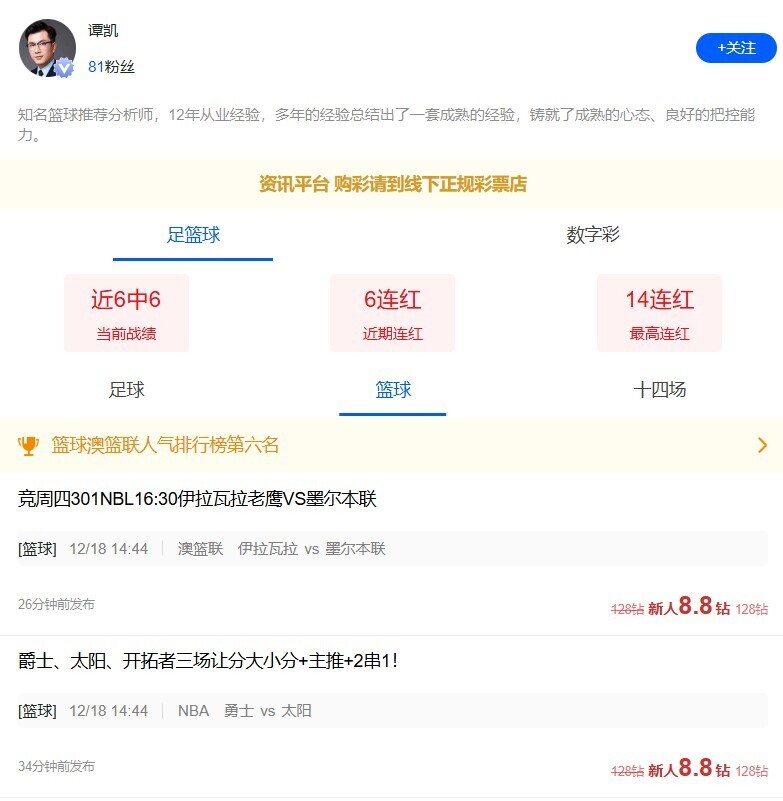This screenshot has width=783, height=801.
Task: Click the NBA 勇士 vs 太阳 match info
Action: 244,711
